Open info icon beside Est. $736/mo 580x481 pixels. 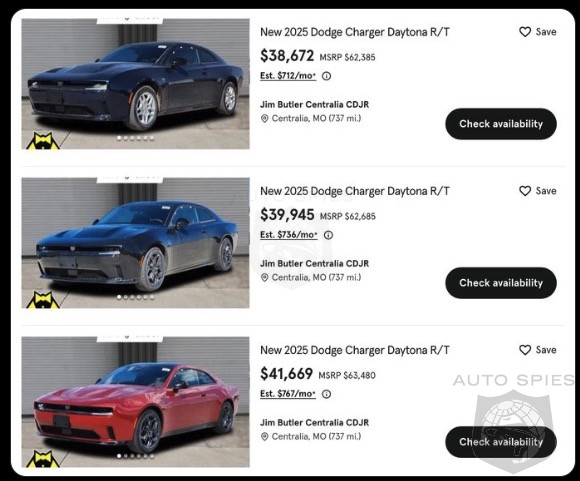coord(328,235)
